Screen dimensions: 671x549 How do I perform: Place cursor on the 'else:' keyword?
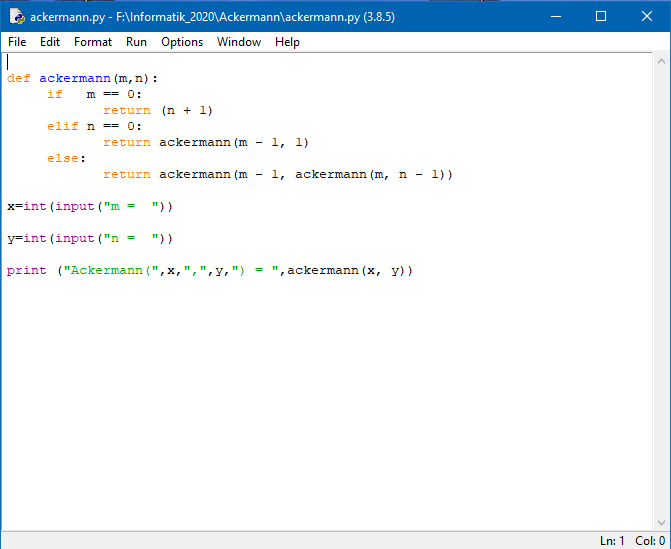pyautogui.click(x=66, y=158)
